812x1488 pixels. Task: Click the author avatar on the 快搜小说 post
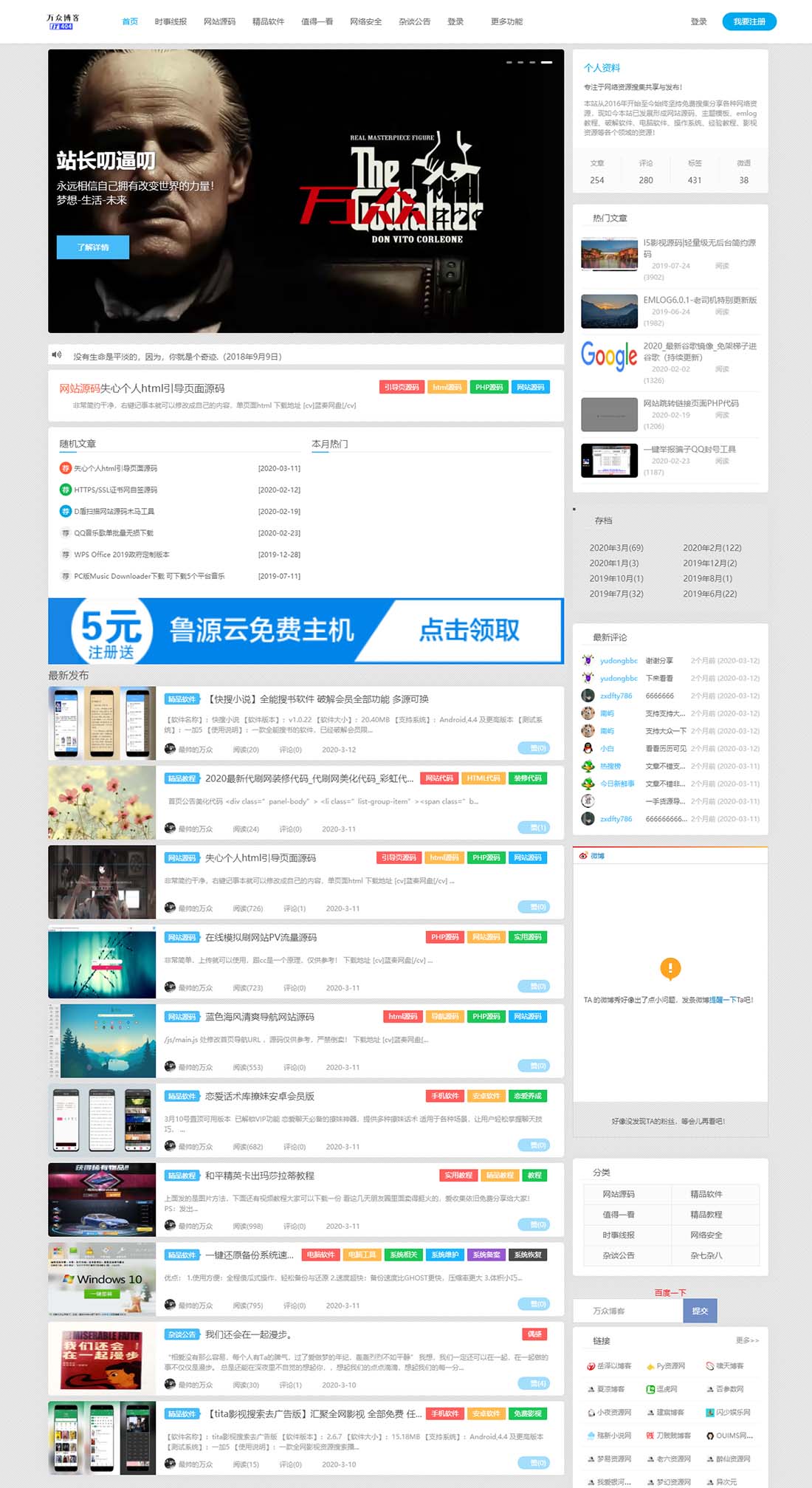(170, 749)
